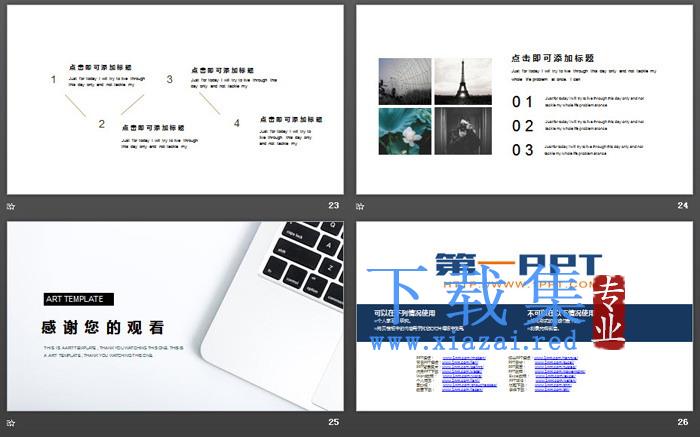Click the animation star icon under slide 24
The image size is (700, 437).
(x=360, y=206)
